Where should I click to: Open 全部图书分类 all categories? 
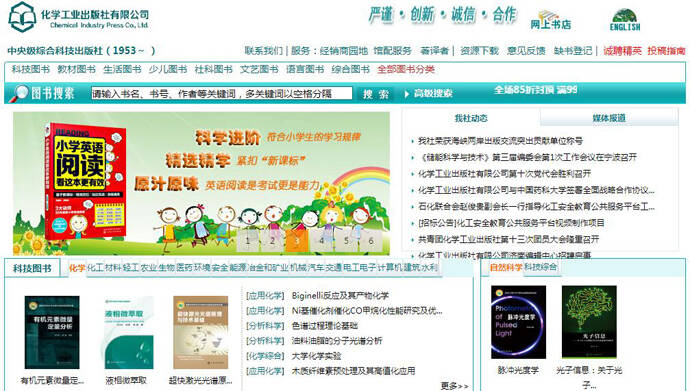point(406,69)
